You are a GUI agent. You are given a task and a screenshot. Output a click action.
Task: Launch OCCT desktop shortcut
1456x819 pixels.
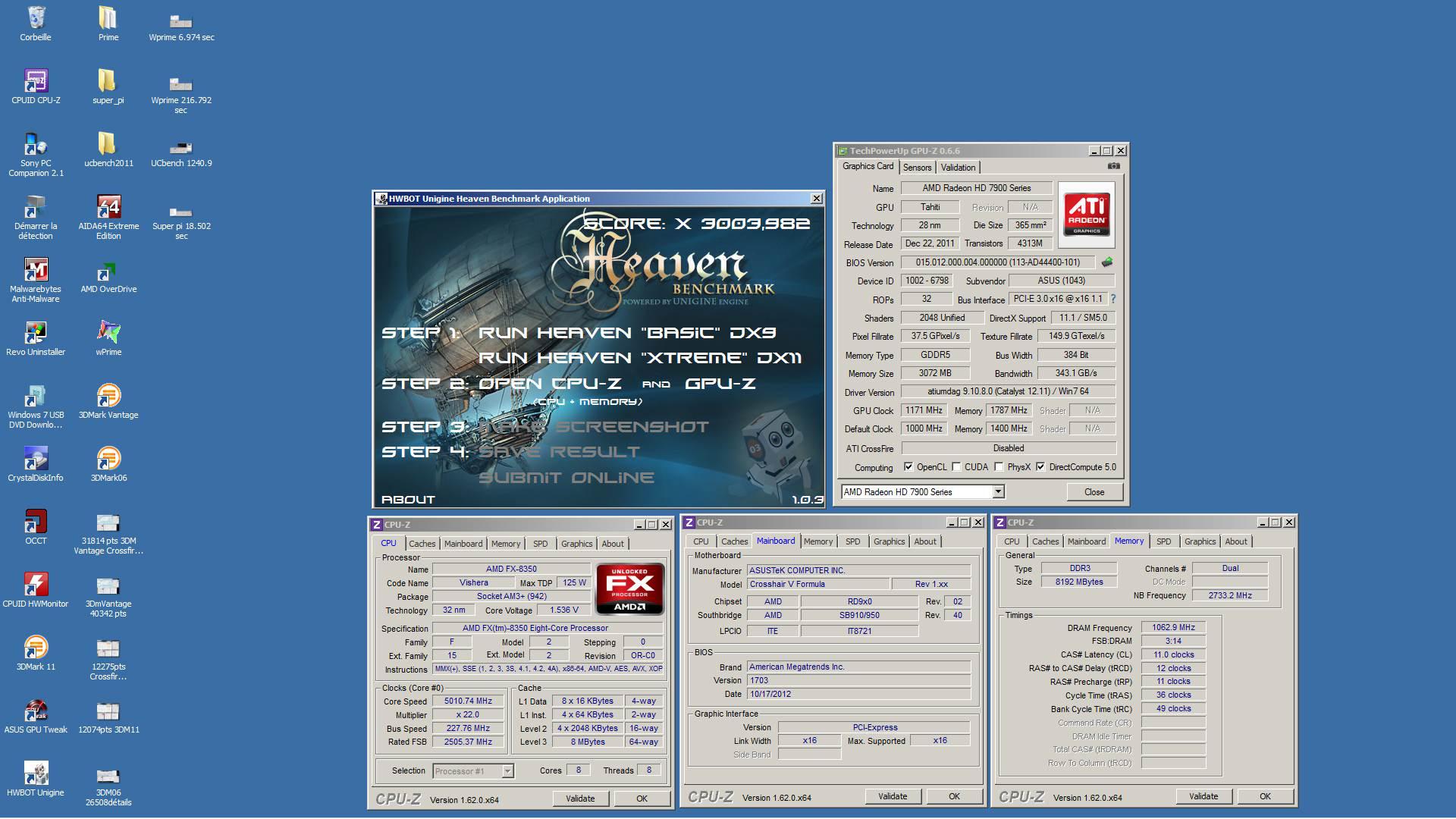pos(36,526)
